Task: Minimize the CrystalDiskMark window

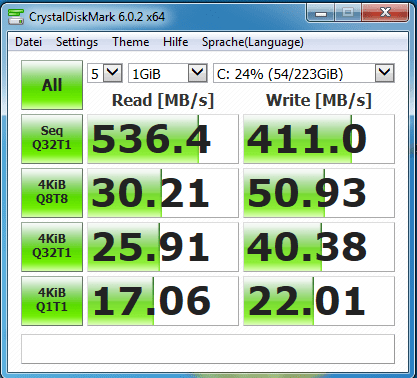Action: (321, 13)
